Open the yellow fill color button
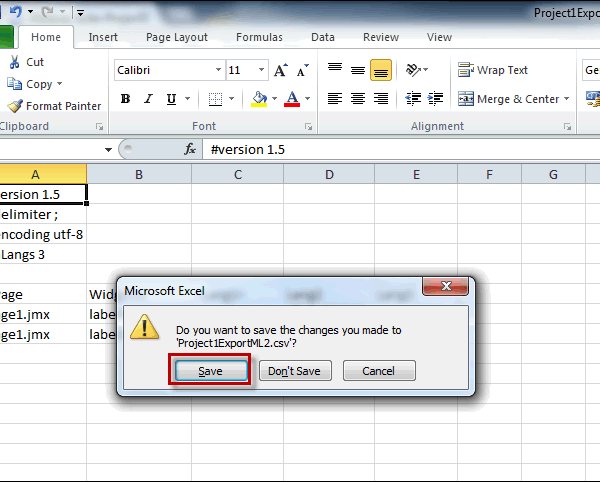The width and height of the screenshot is (600, 482). pos(259,99)
